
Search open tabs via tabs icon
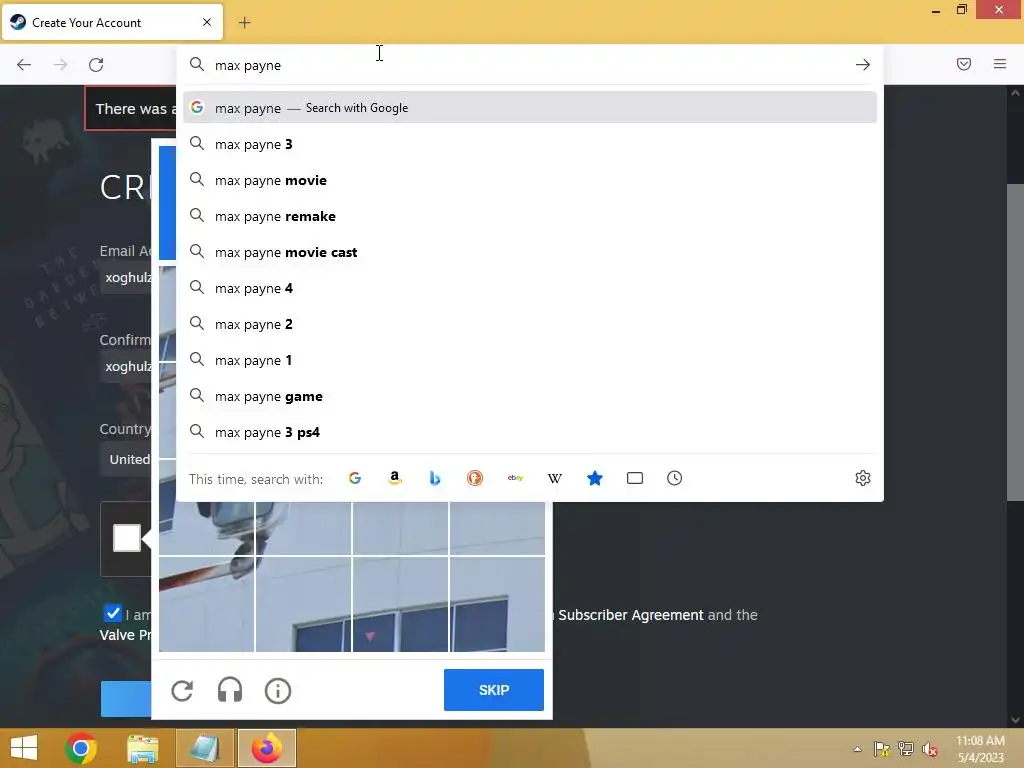point(635,478)
